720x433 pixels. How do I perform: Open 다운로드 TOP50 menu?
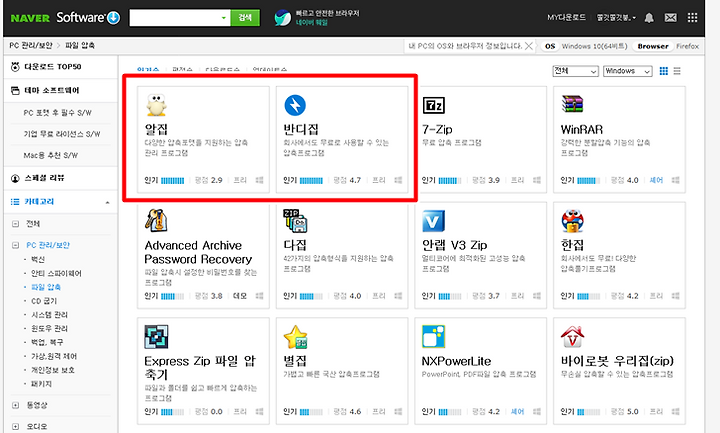[x=52, y=67]
